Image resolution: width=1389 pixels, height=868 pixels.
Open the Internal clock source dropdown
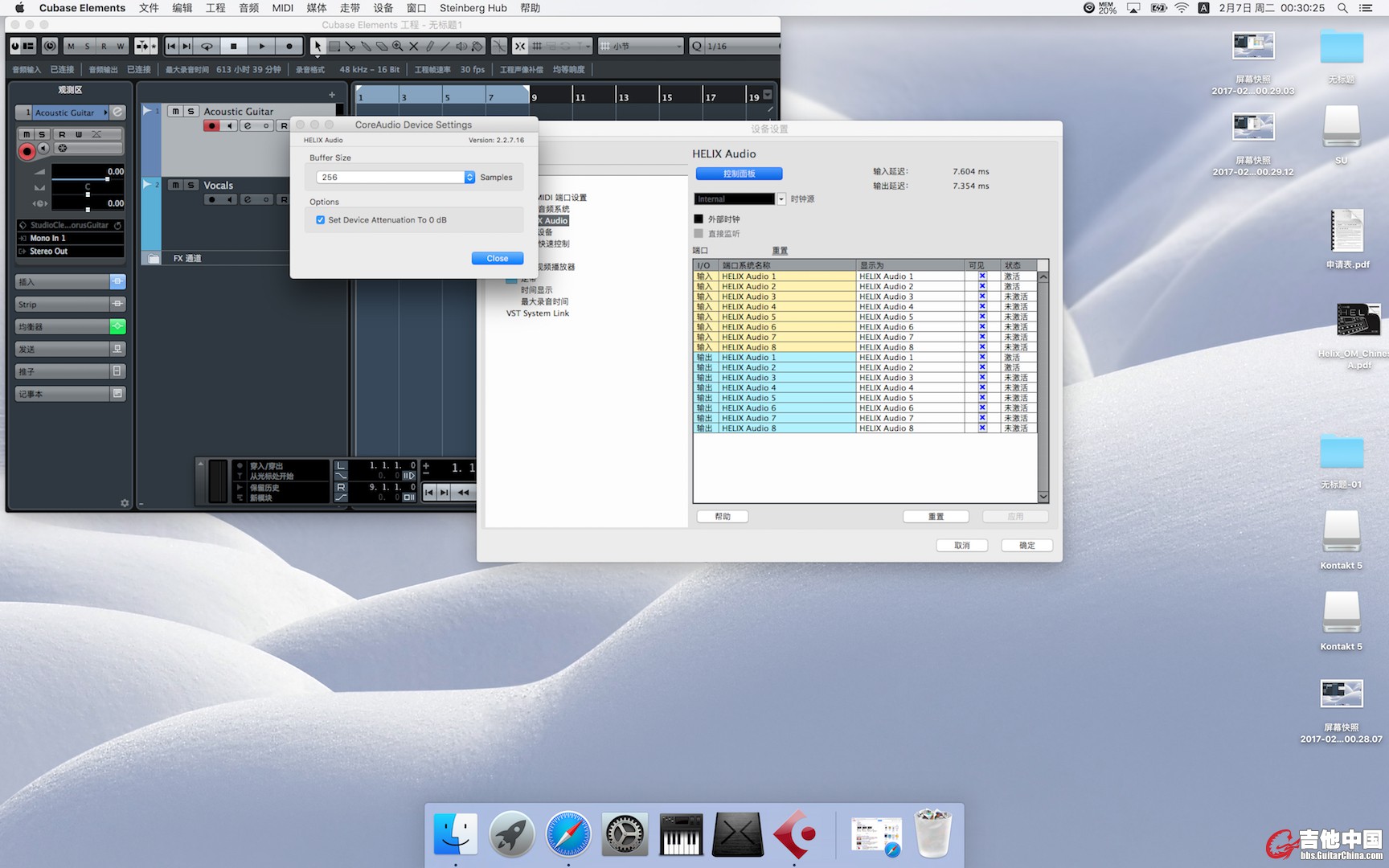click(x=781, y=199)
